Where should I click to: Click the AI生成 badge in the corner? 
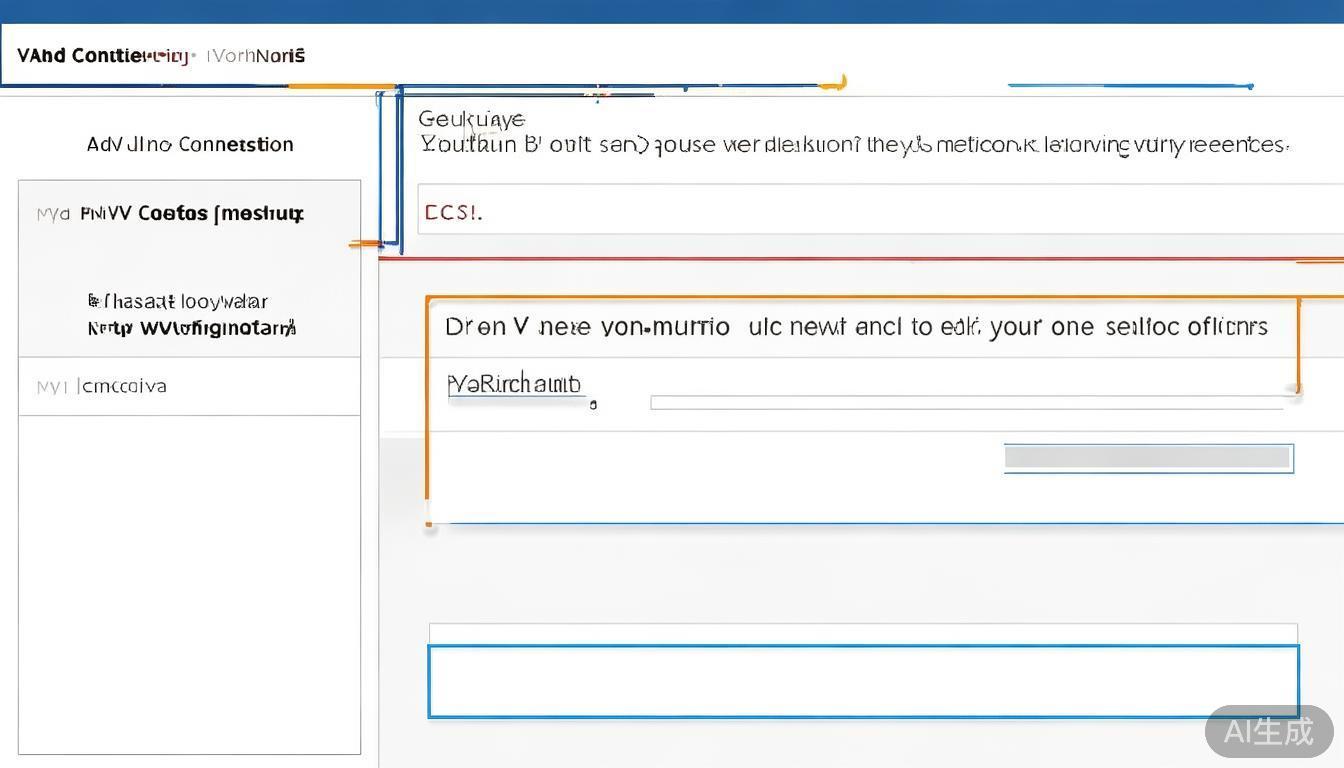click(1268, 731)
